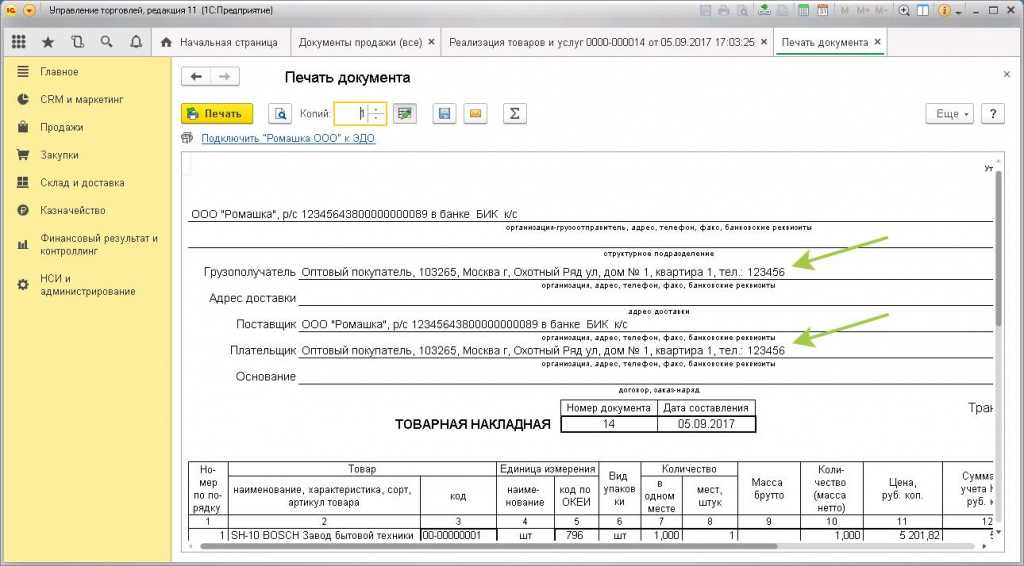The width and height of the screenshot is (1024, 566).
Task: Click the print preview icon beside Печать
Action: tap(282, 114)
